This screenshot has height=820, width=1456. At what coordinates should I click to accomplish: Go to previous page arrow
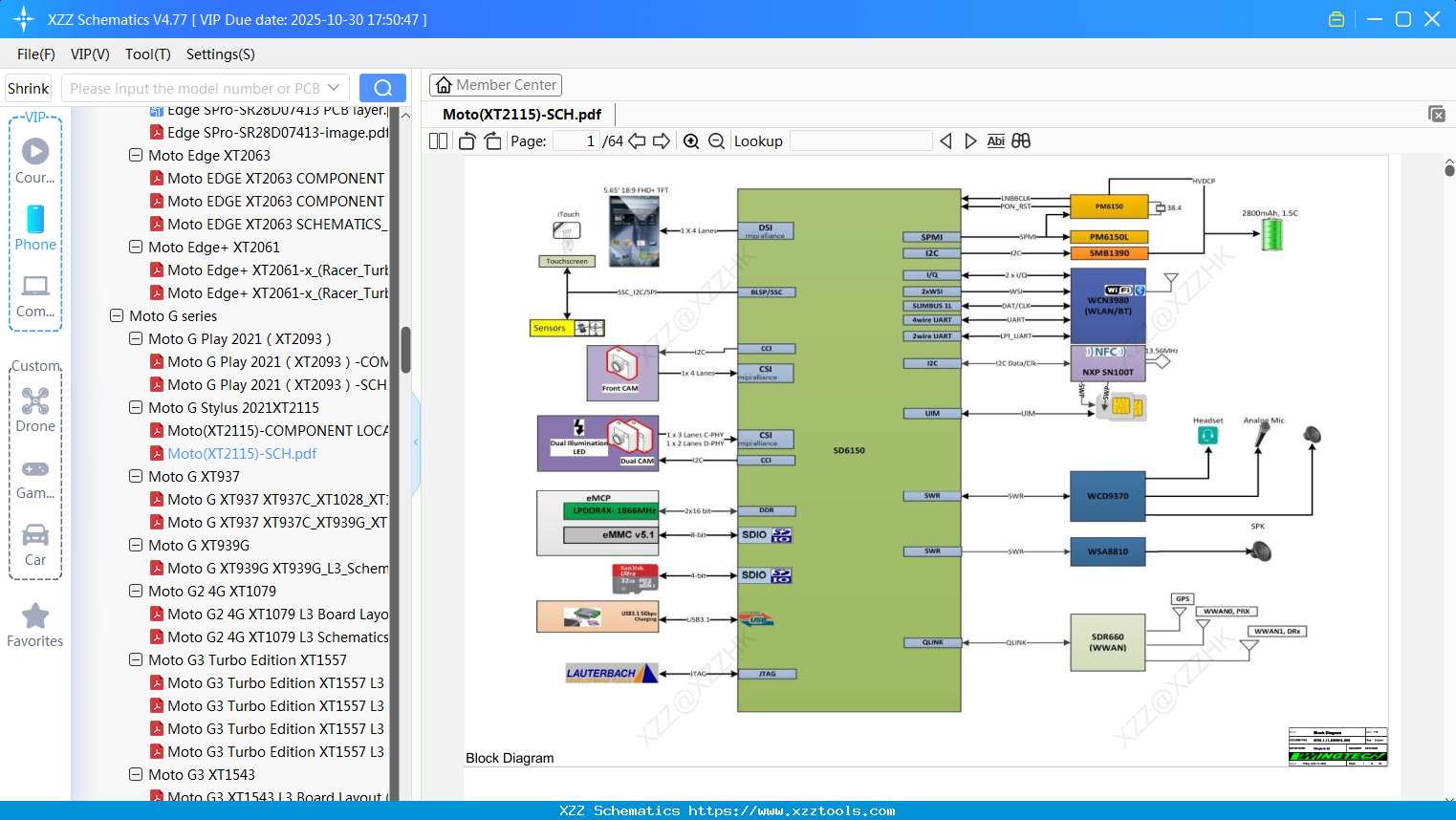click(x=637, y=141)
